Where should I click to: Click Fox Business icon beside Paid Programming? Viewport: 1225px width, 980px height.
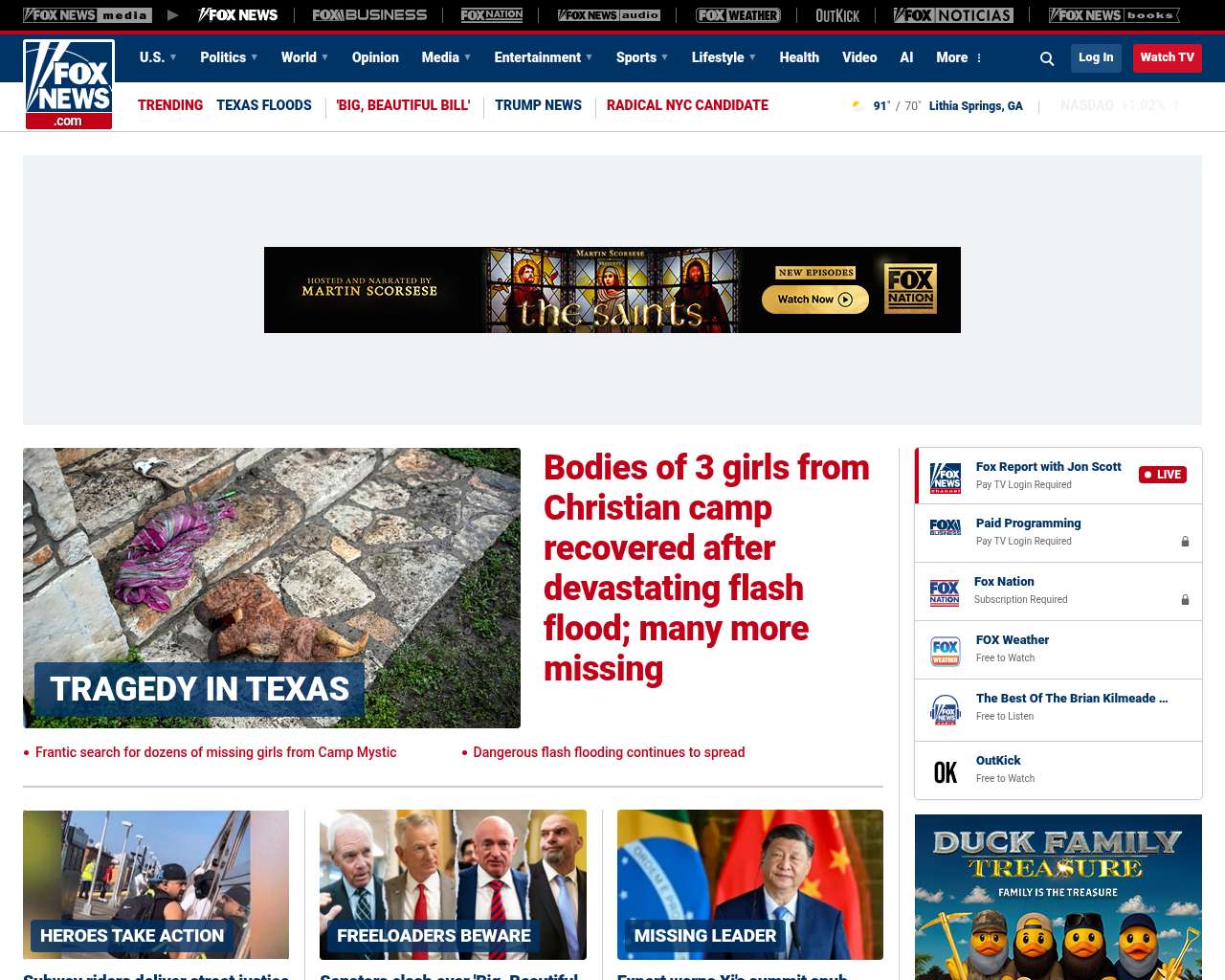(946, 527)
